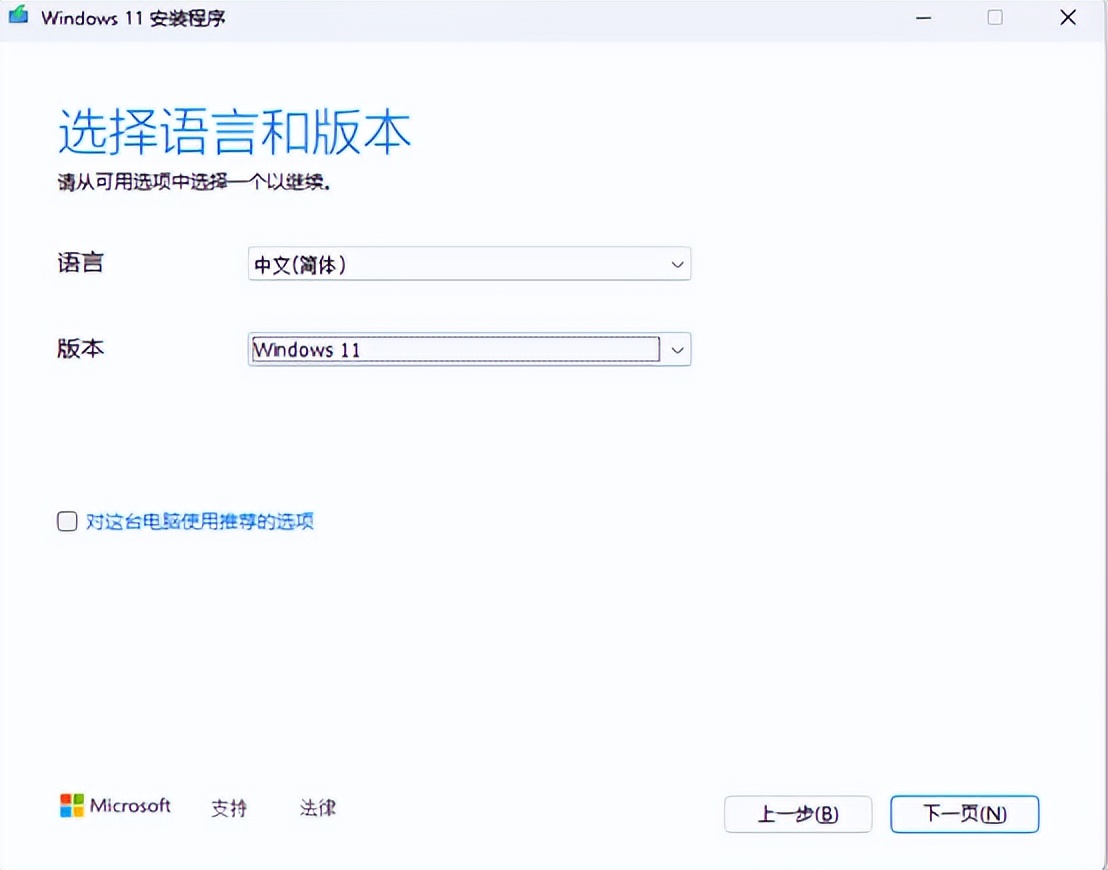Image resolution: width=1108 pixels, height=870 pixels.
Task: Click the Windows 11 setup icon in title bar
Action: (x=17, y=17)
